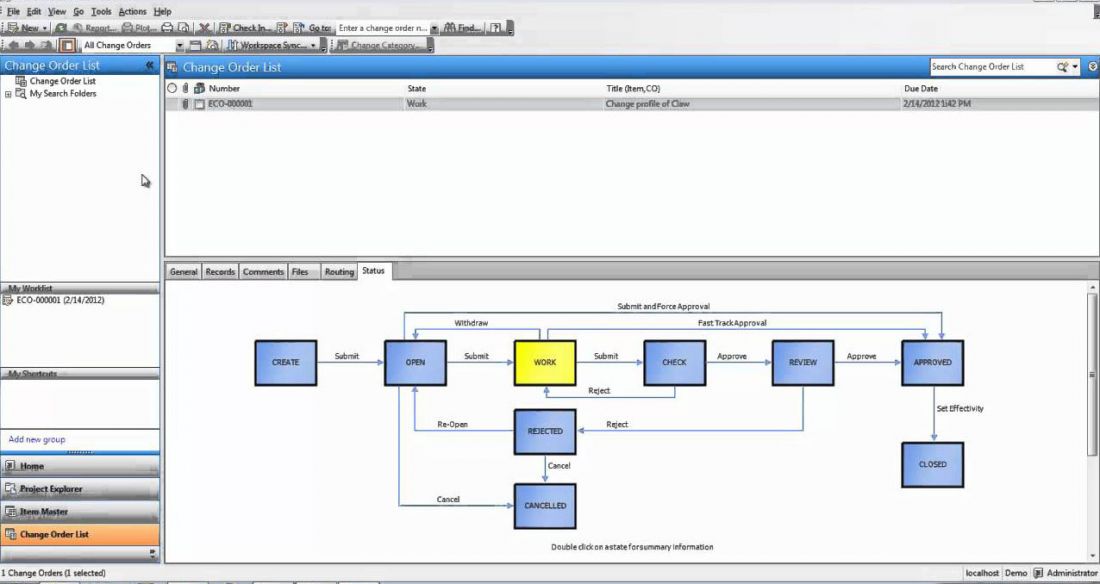Screen dimensions: 1100x584
Task: Open Item Master navigation button
Action: pyautogui.click(x=44, y=512)
